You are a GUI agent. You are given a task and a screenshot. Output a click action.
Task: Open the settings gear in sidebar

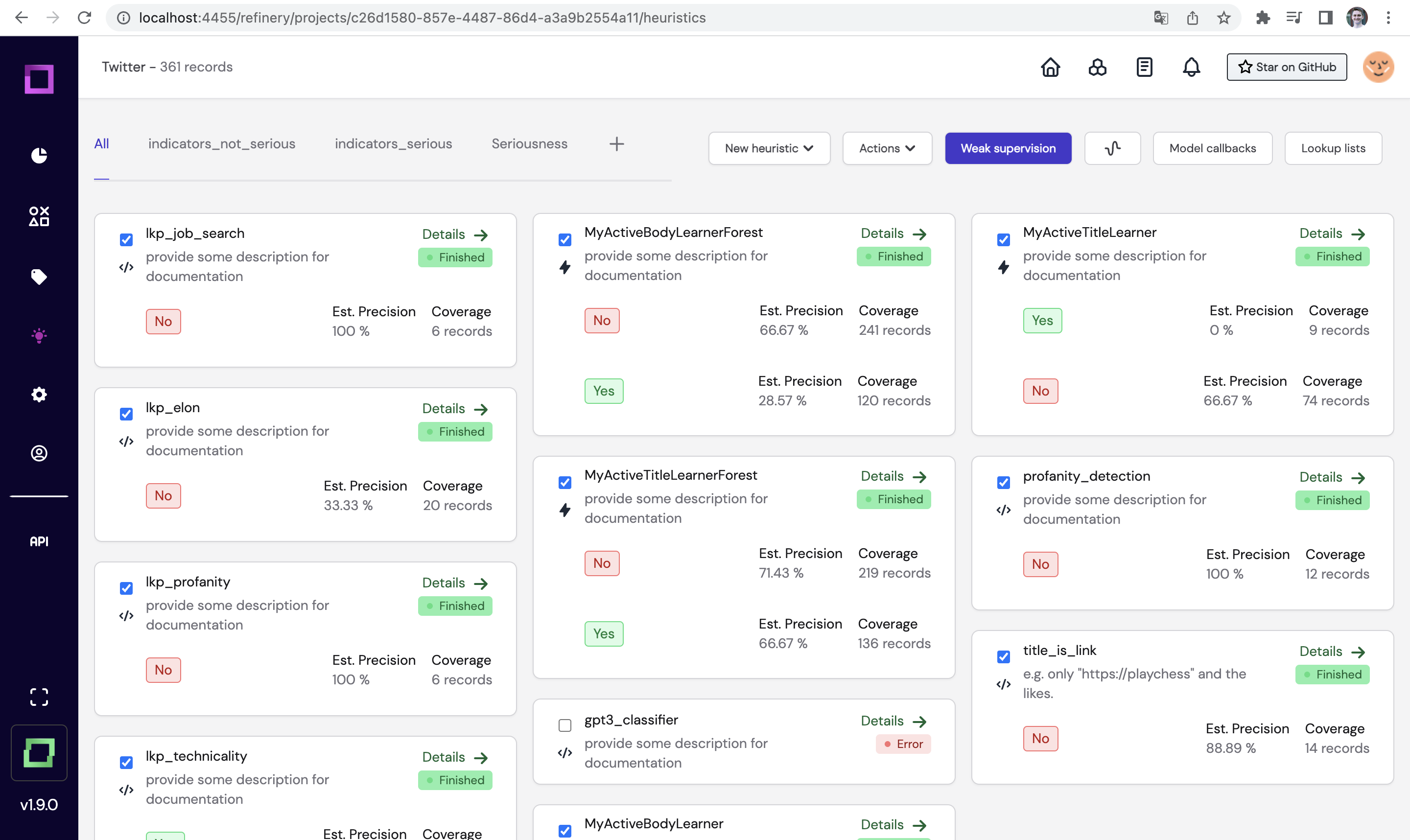(x=39, y=395)
